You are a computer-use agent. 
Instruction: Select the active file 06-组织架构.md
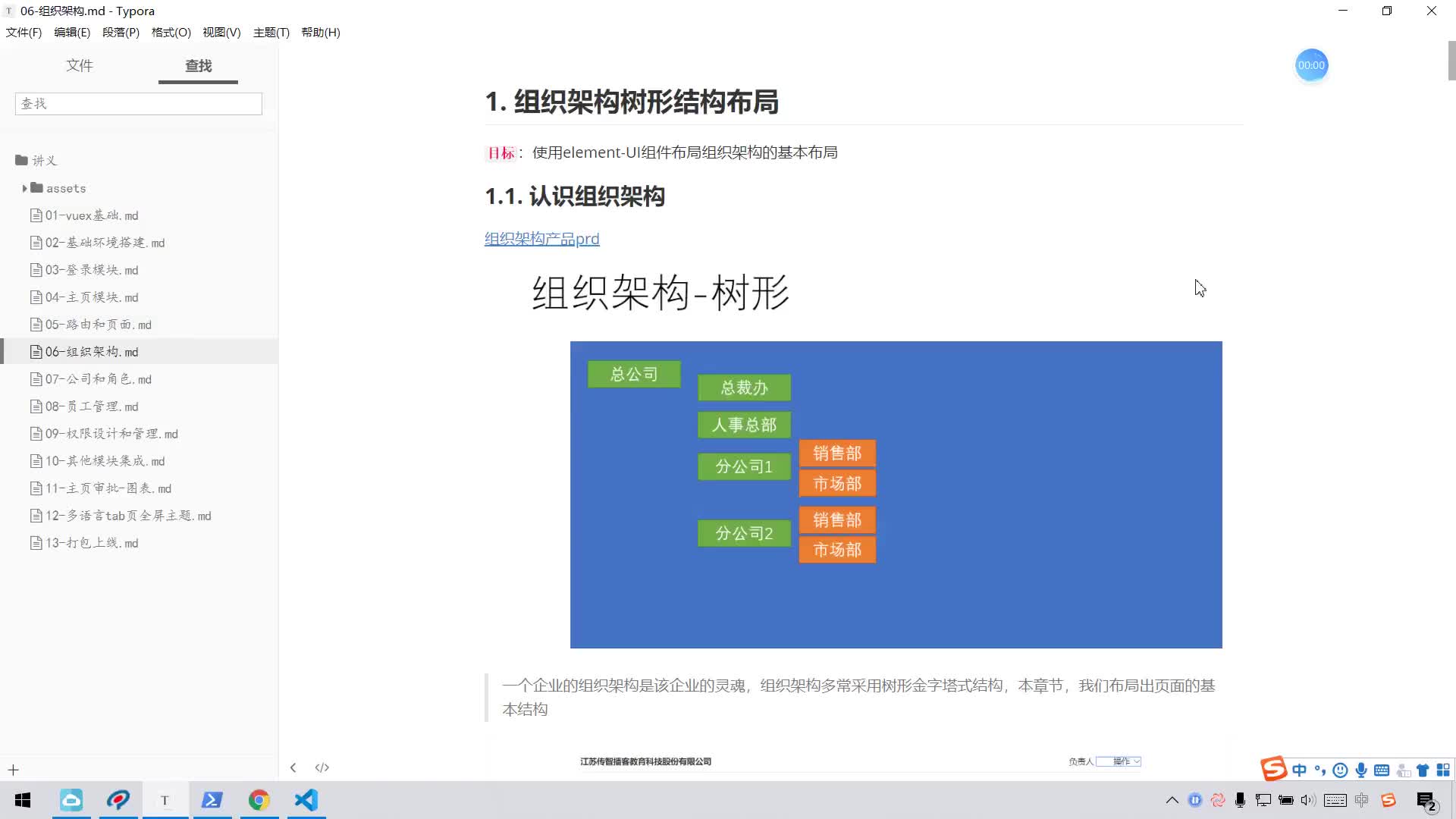click(x=139, y=352)
